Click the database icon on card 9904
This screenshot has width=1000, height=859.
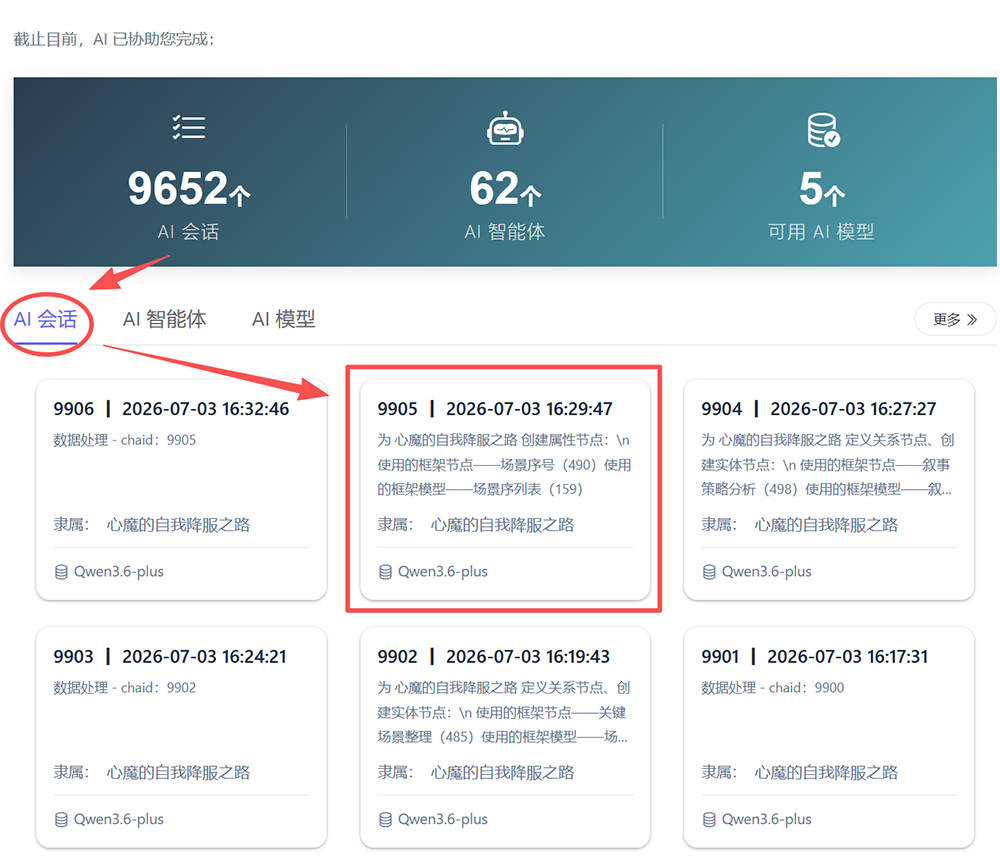(x=709, y=572)
